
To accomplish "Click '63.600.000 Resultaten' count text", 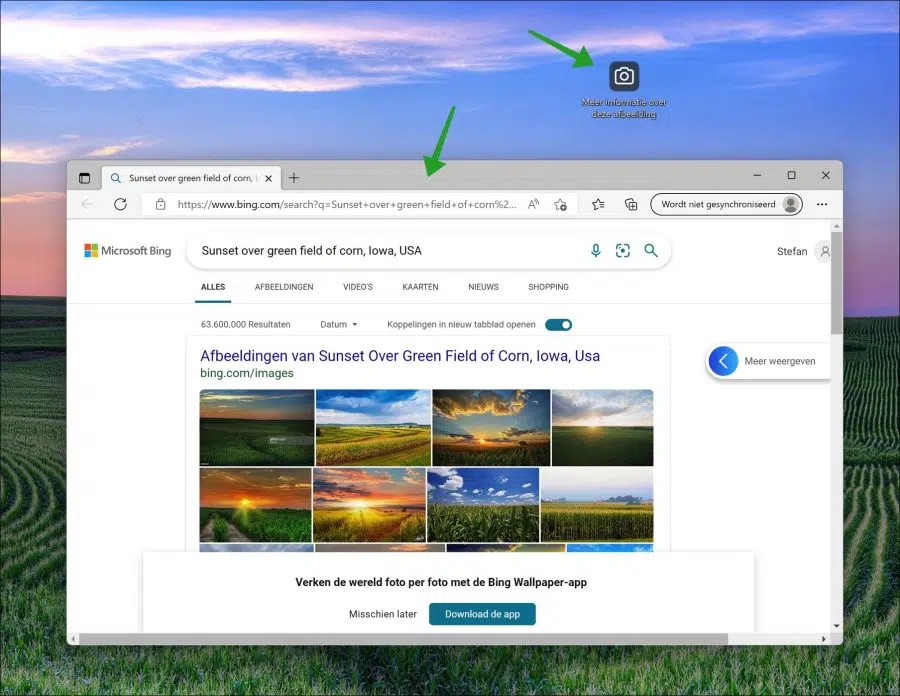I will pos(246,325).
